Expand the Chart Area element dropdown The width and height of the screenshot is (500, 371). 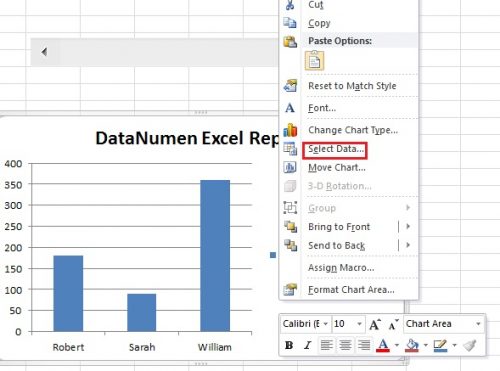[478, 324]
